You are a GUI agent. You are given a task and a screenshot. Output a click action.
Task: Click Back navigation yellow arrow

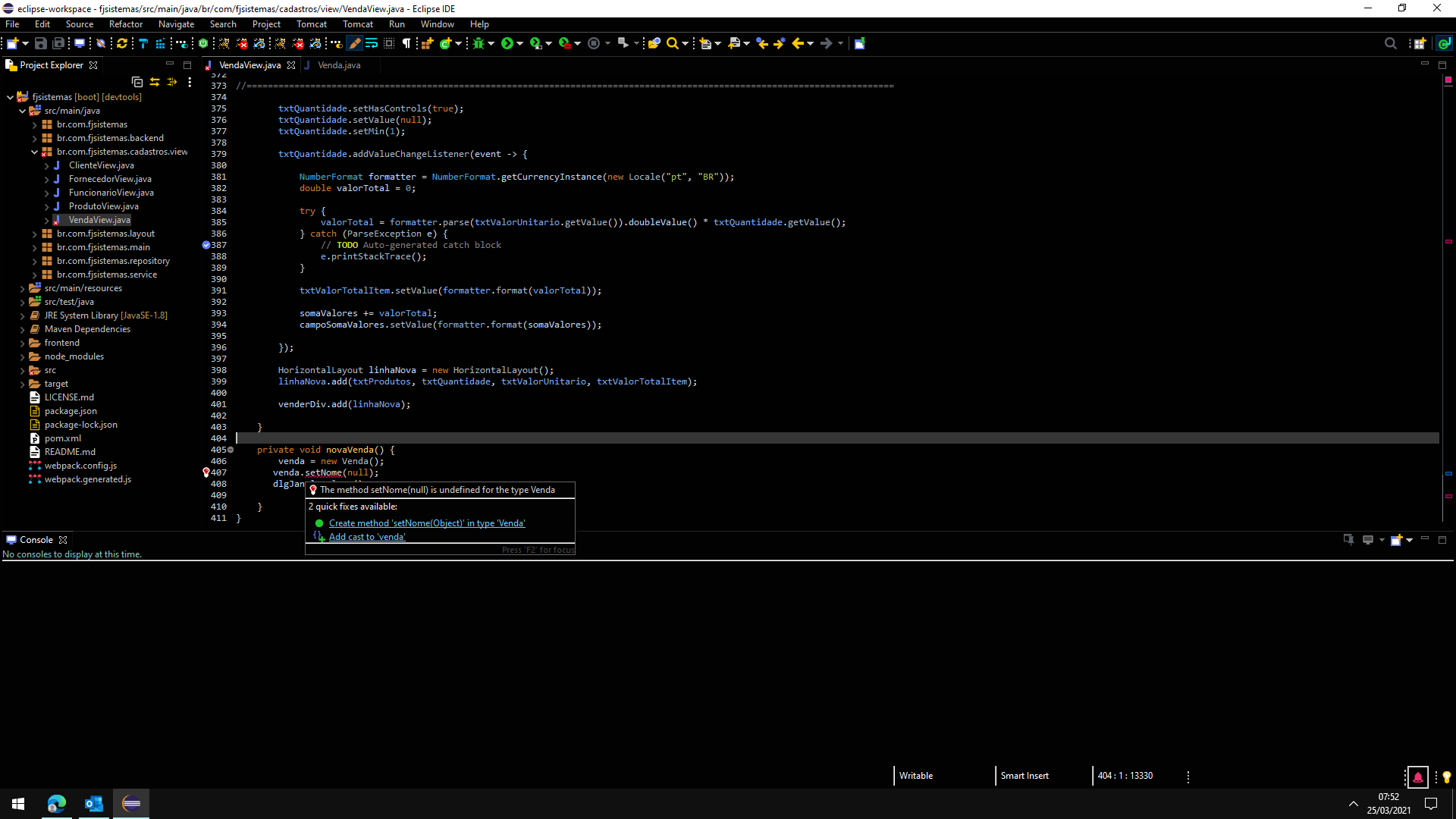pos(797,43)
